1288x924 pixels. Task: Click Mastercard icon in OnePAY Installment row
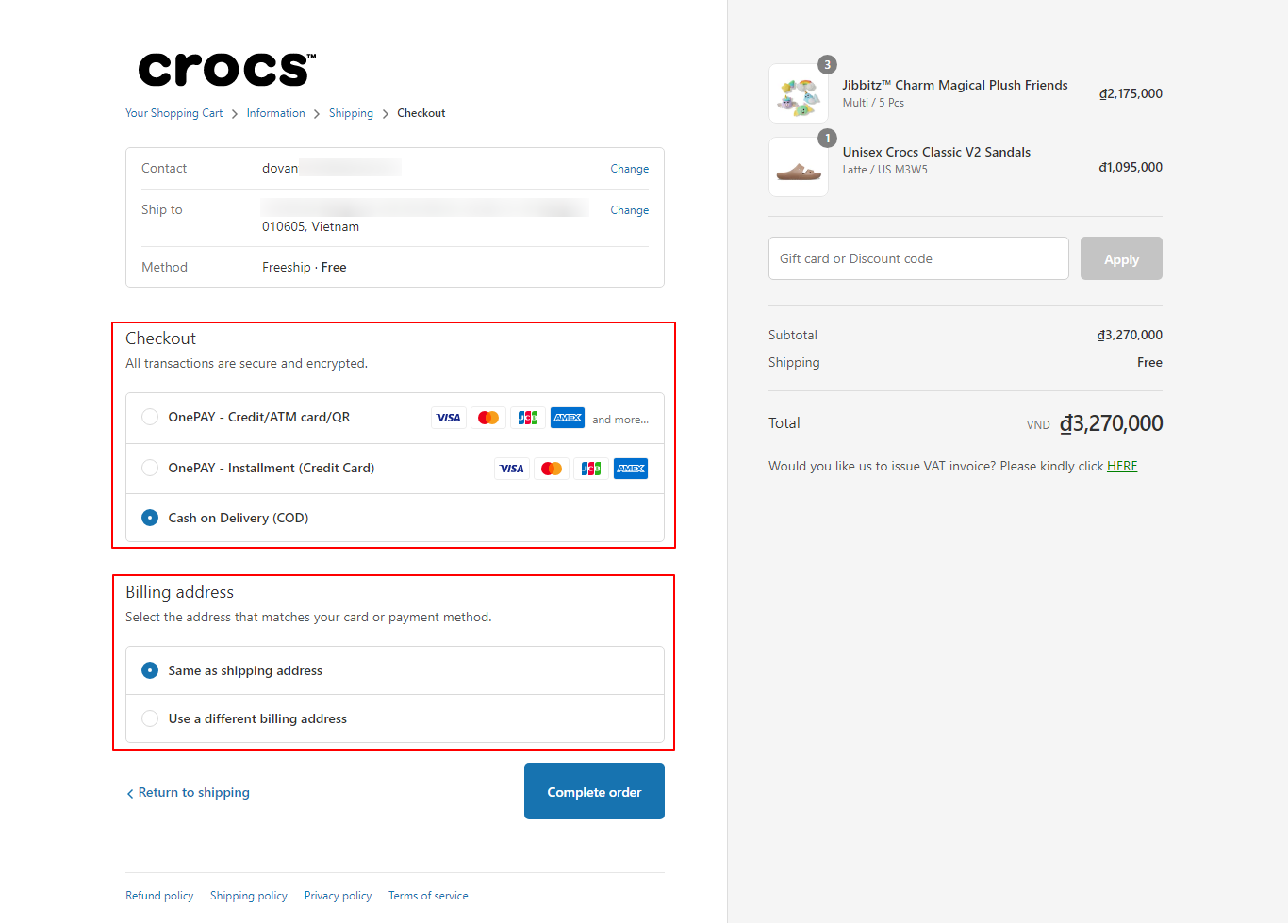(x=552, y=469)
